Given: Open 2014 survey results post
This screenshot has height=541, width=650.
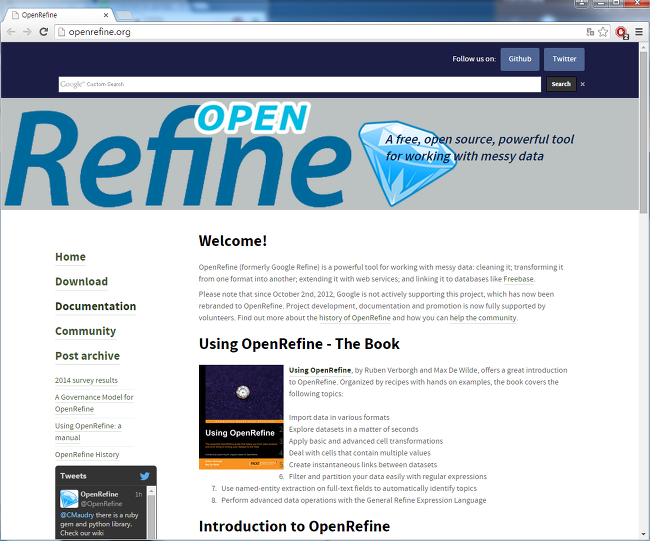Looking at the screenshot, I should coord(86,381).
